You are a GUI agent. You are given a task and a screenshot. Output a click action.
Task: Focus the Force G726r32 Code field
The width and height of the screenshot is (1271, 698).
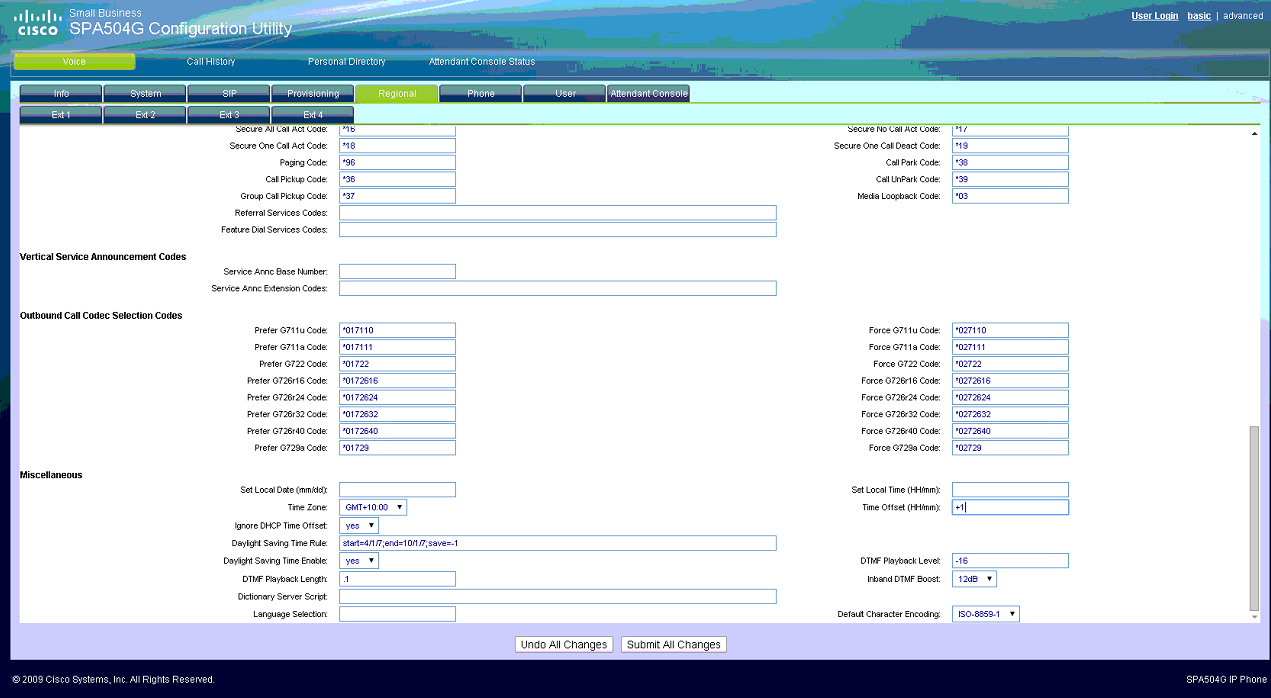pos(1010,414)
